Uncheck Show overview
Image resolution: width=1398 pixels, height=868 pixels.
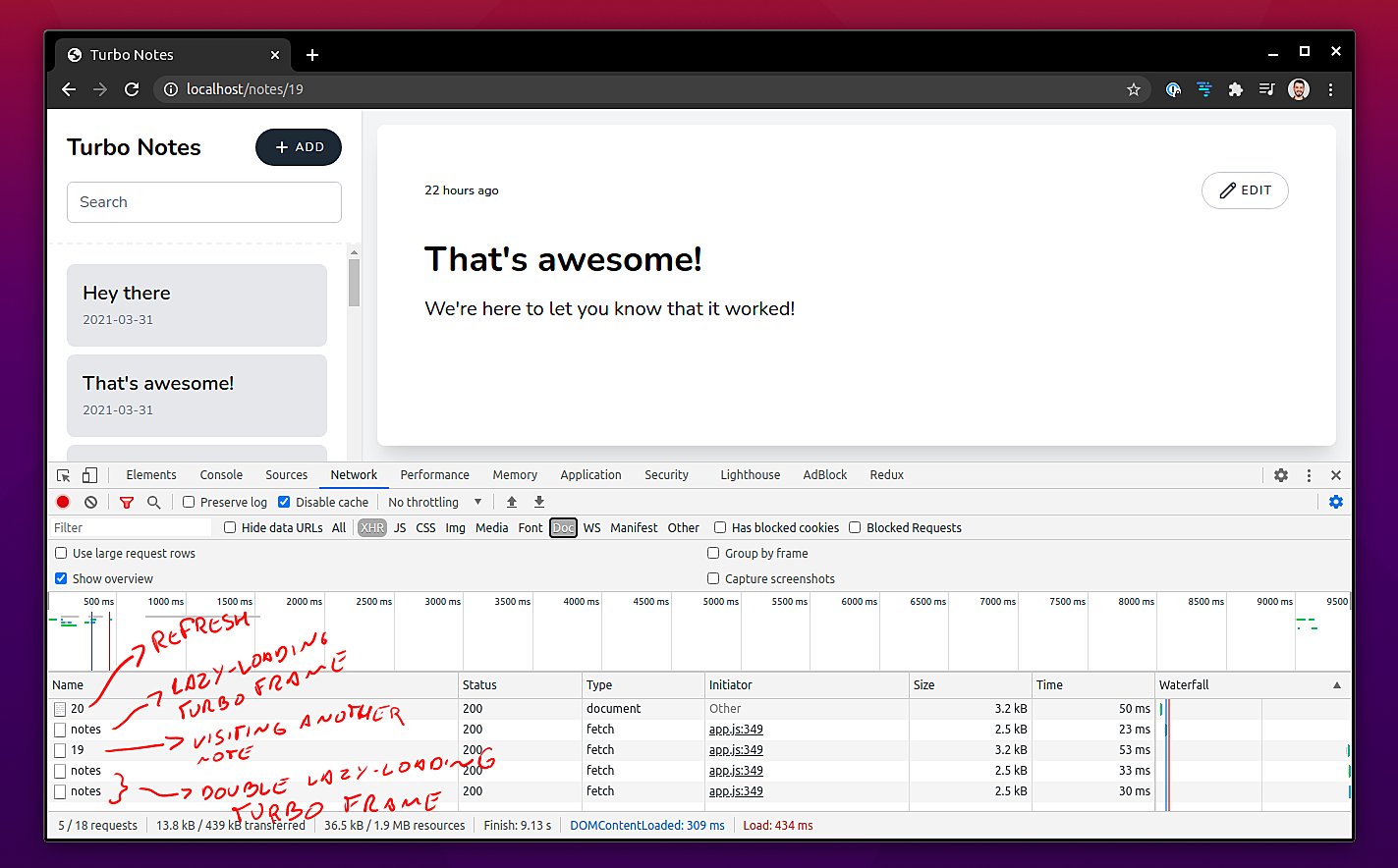click(61, 578)
